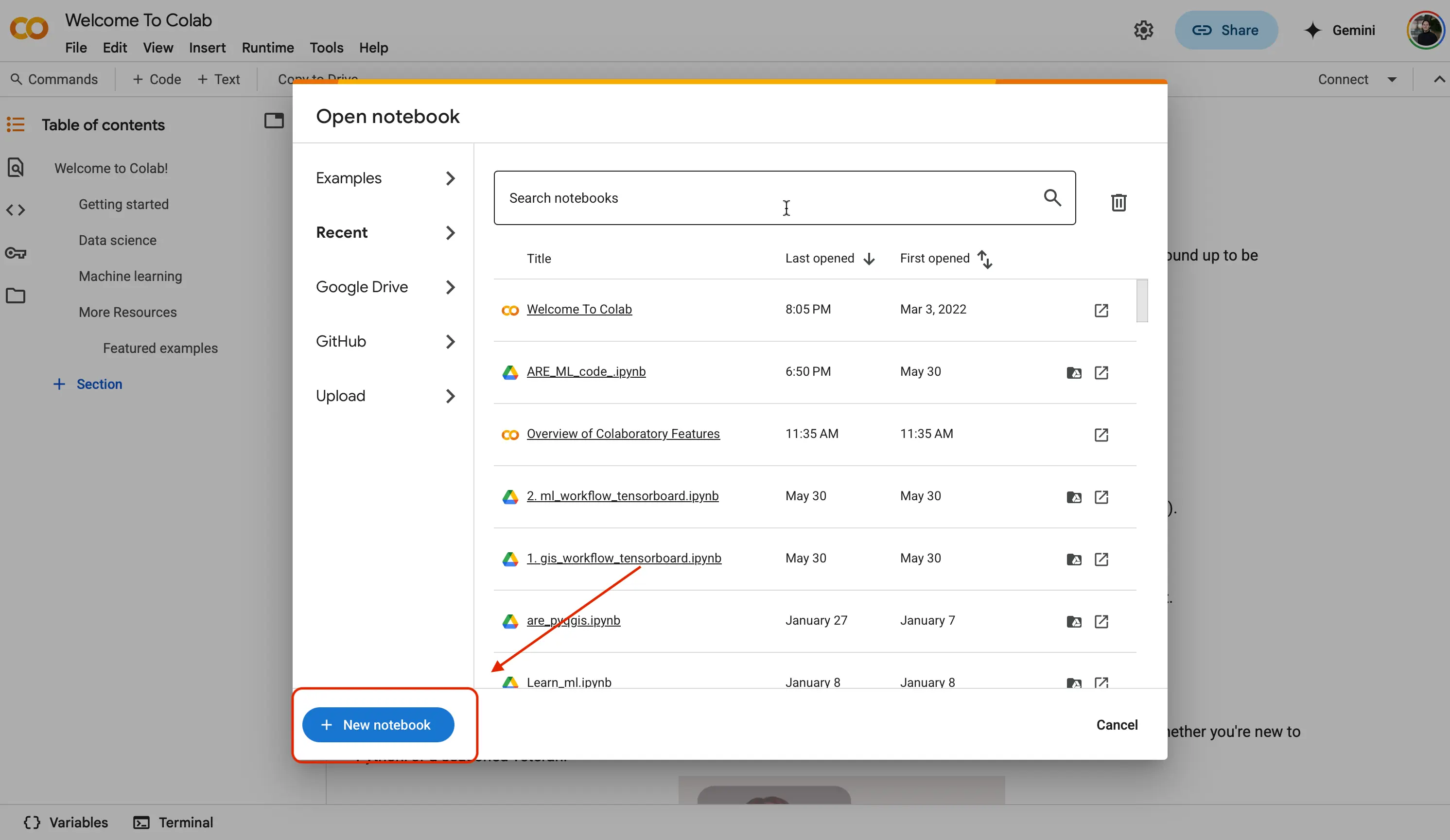This screenshot has width=1450, height=840.
Task: Open the Welcome To Colab notebook link
Action: [579, 310]
